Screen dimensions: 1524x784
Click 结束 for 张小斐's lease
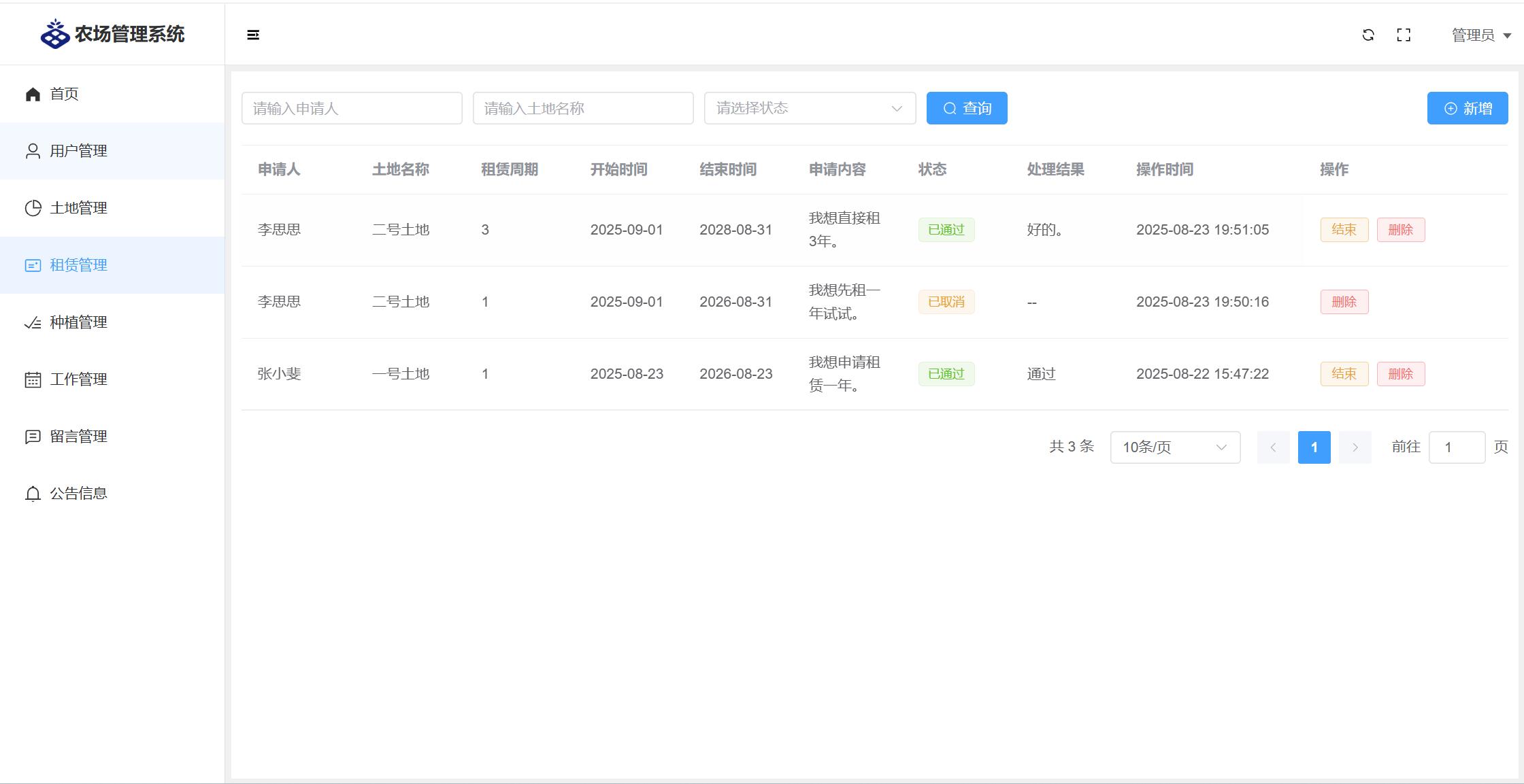(x=1344, y=374)
